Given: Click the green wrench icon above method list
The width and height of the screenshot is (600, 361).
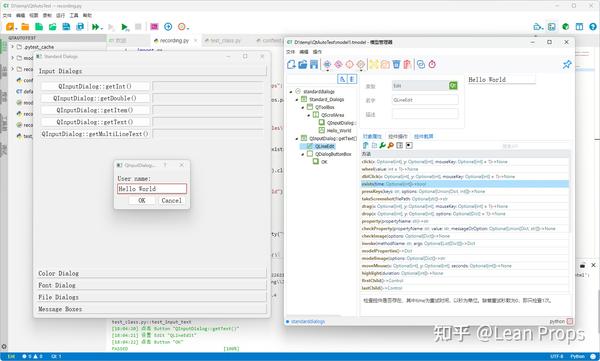Looking at the screenshot, I should (x=382, y=145).
